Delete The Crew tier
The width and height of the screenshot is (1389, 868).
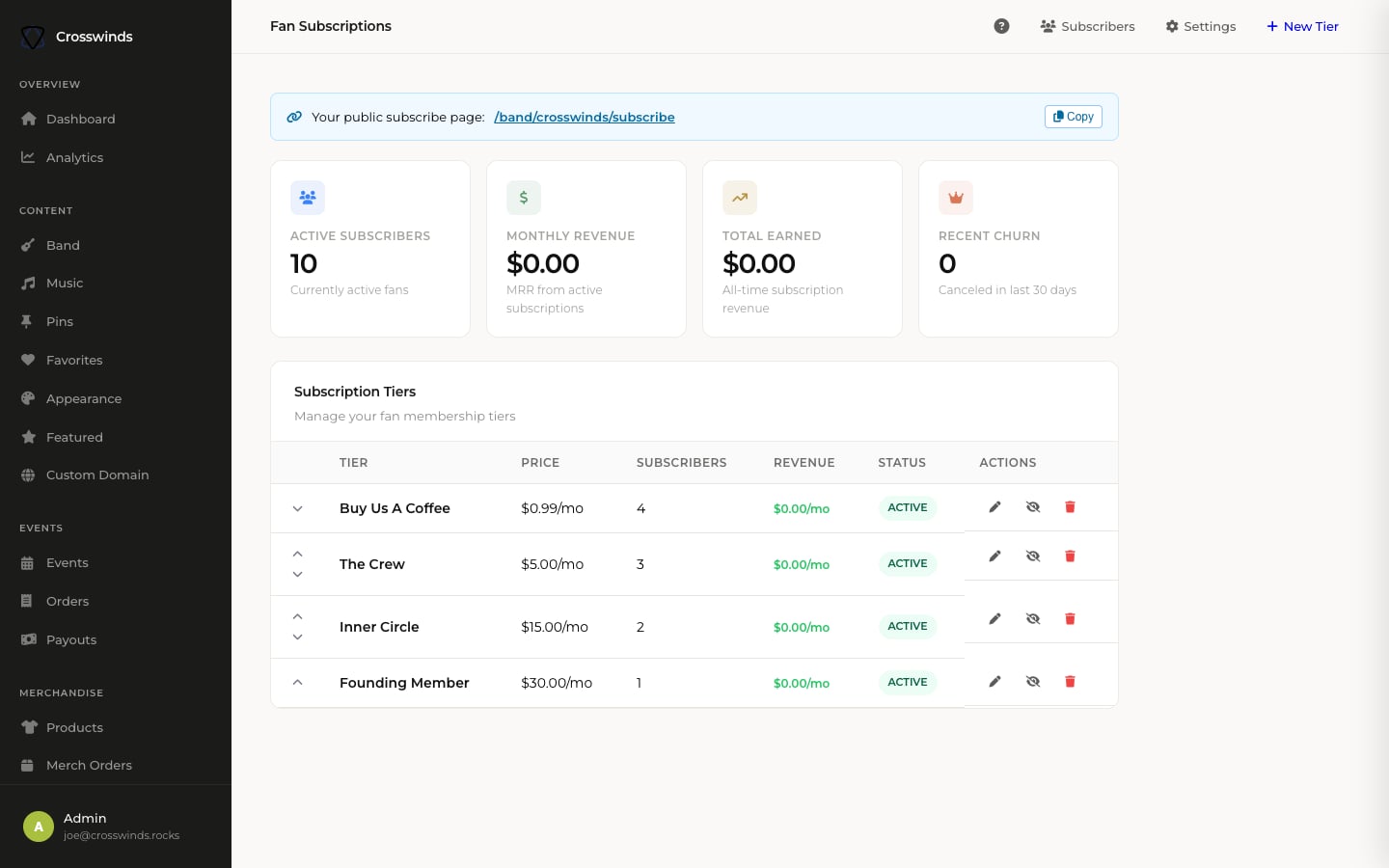(1070, 556)
